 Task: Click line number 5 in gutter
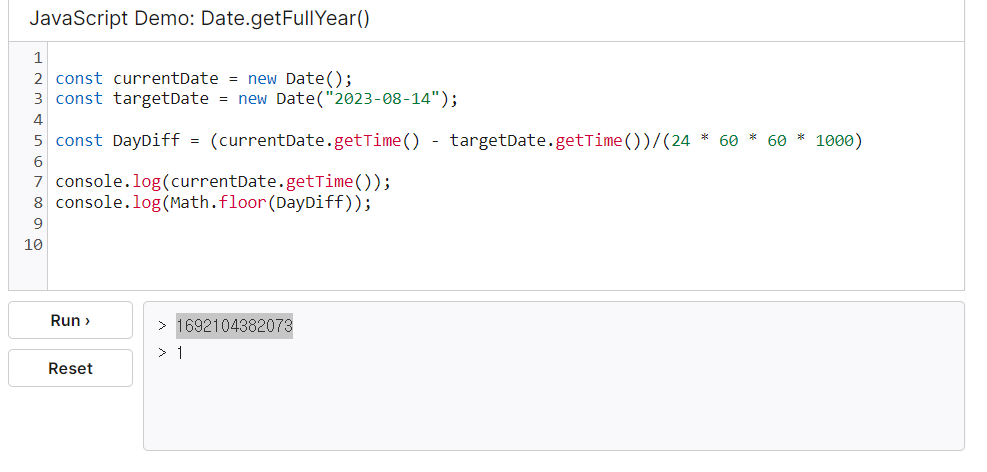pos(38,140)
